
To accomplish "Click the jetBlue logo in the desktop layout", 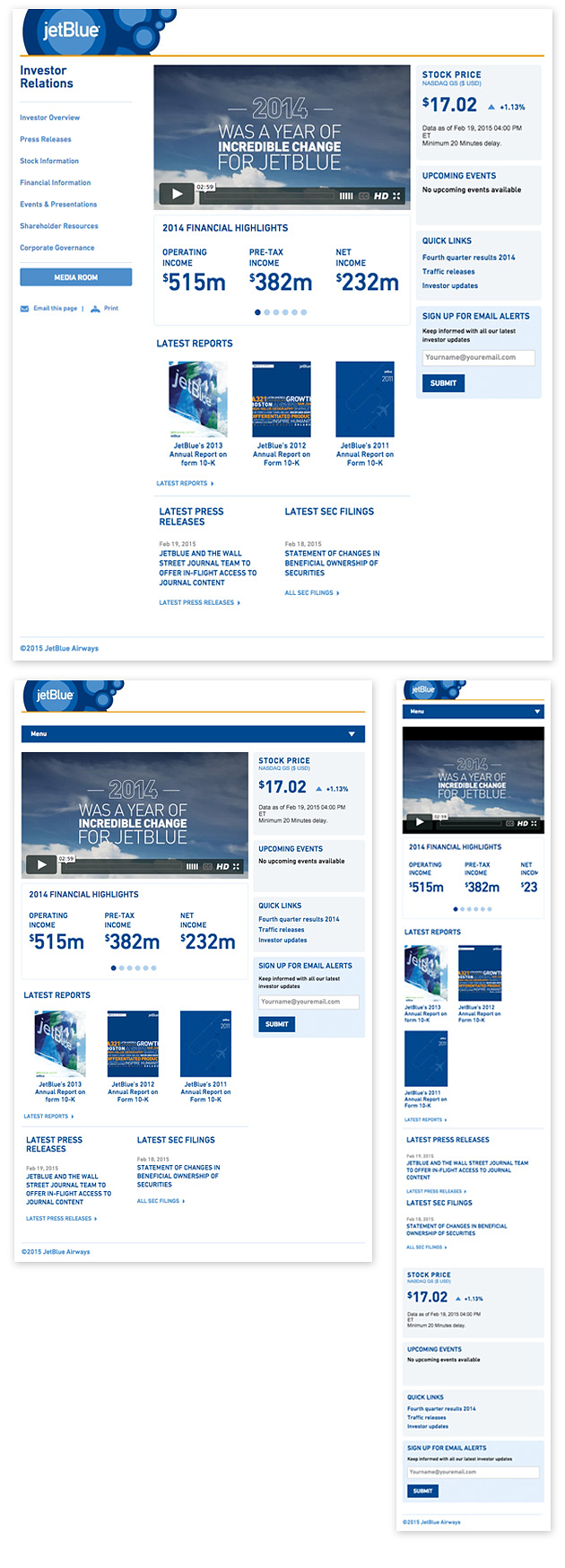I will [72, 31].
